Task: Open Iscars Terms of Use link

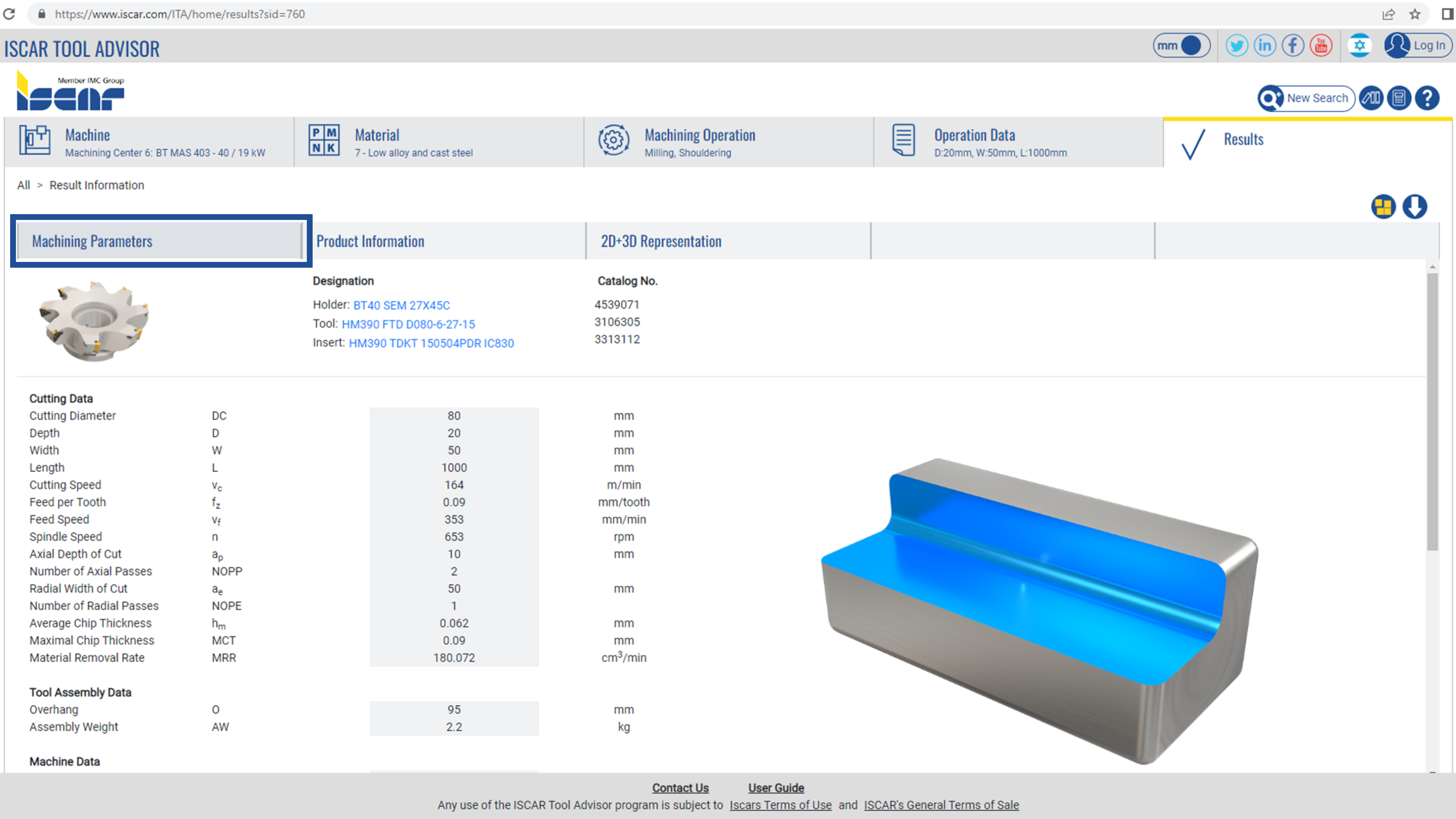Action: pyautogui.click(x=780, y=805)
